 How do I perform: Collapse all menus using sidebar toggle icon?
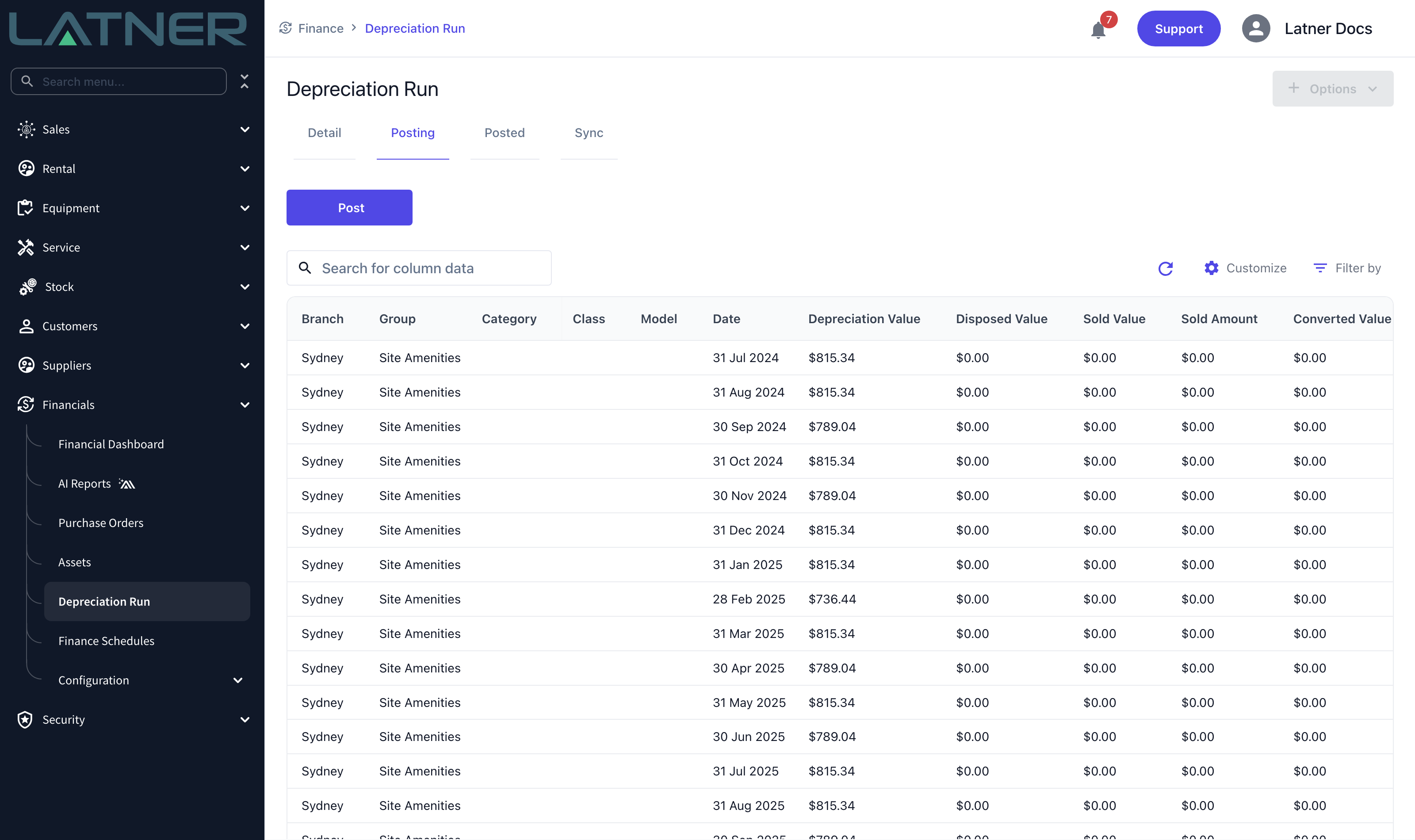pyautogui.click(x=245, y=81)
